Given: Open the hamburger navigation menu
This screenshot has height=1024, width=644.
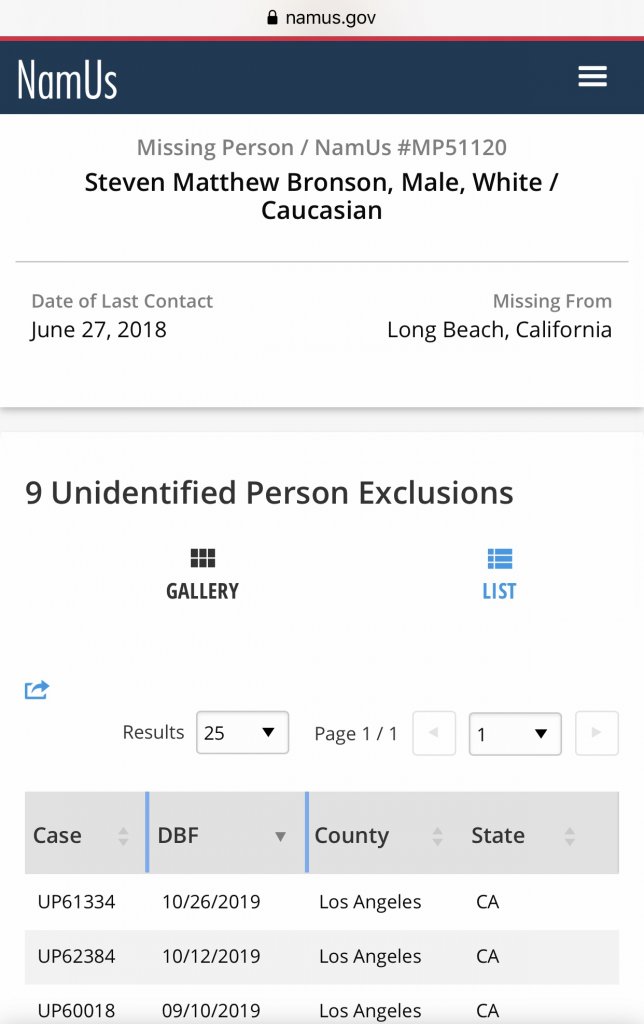Looking at the screenshot, I should tap(592, 77).
